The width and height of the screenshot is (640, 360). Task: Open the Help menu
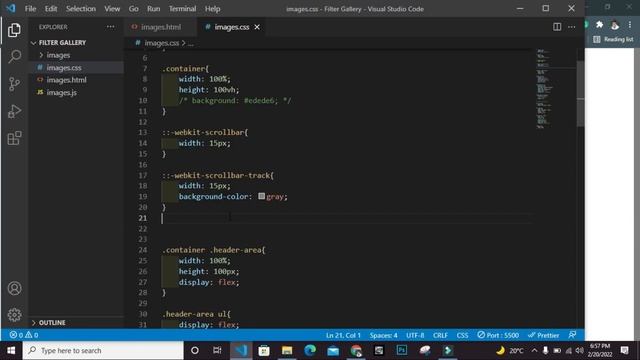pyautogui.click(x=212, y=9)
